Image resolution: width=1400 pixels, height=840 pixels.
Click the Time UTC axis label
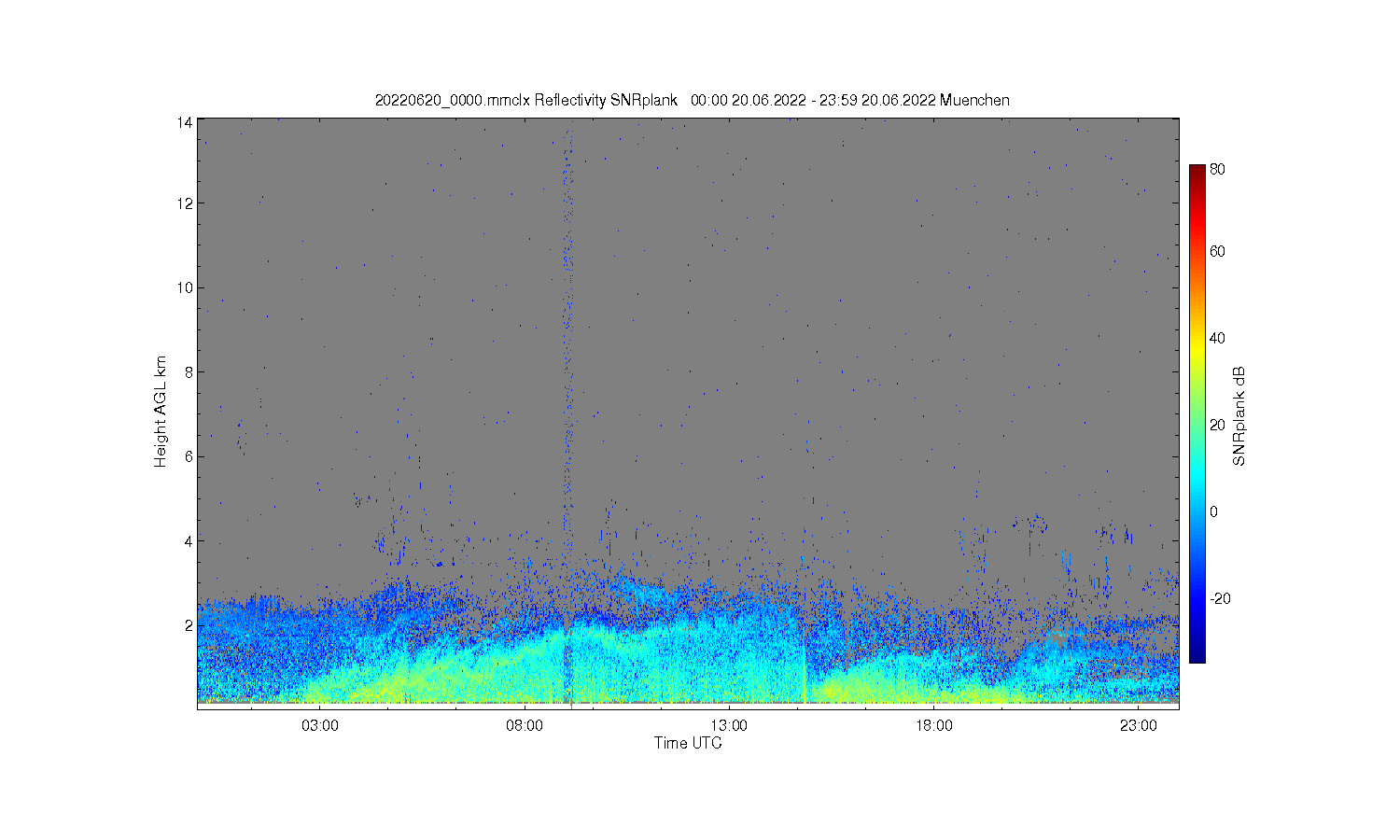(x=688, y=743)
